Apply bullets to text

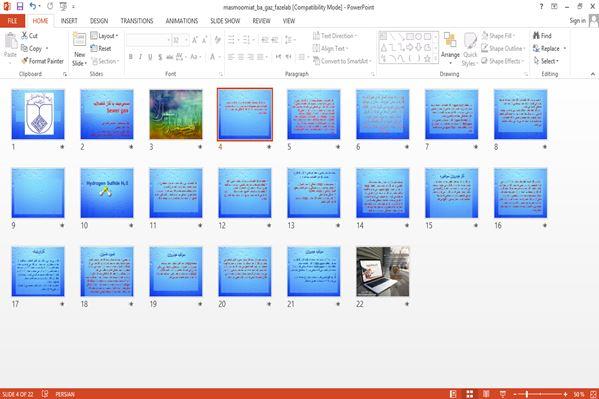point(232,40)
